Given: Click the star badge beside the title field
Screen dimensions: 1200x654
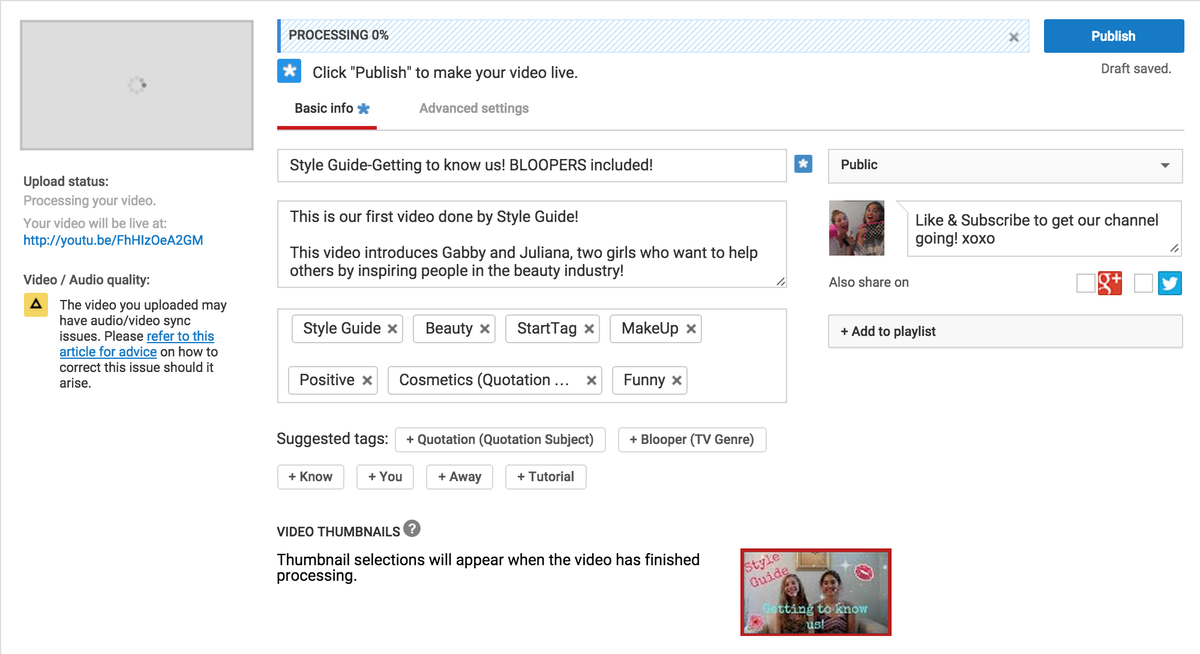Looking at the screenshot, I should coord(803,164).
